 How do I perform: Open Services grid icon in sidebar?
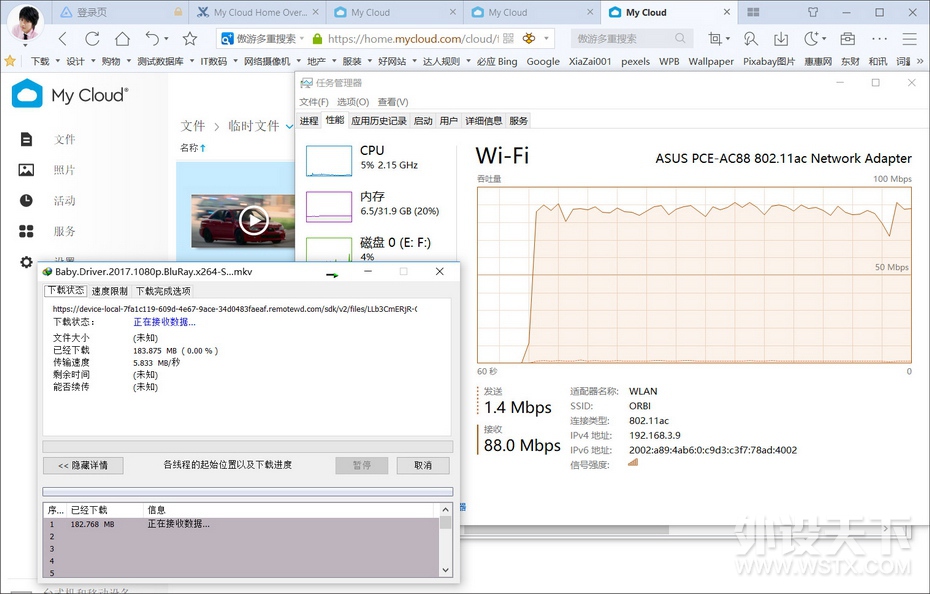tap(26, 231)
